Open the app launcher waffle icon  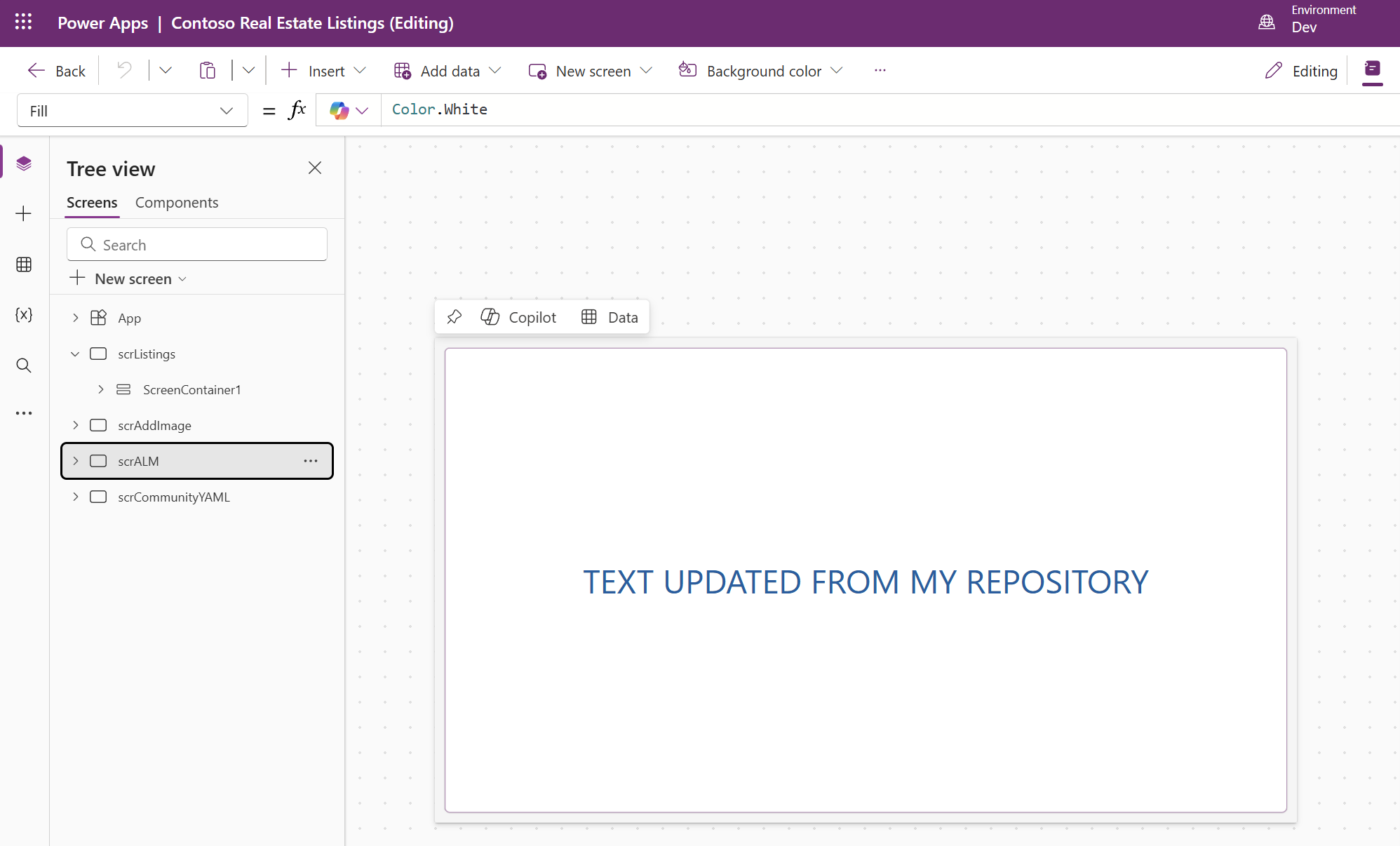(23, 22)
